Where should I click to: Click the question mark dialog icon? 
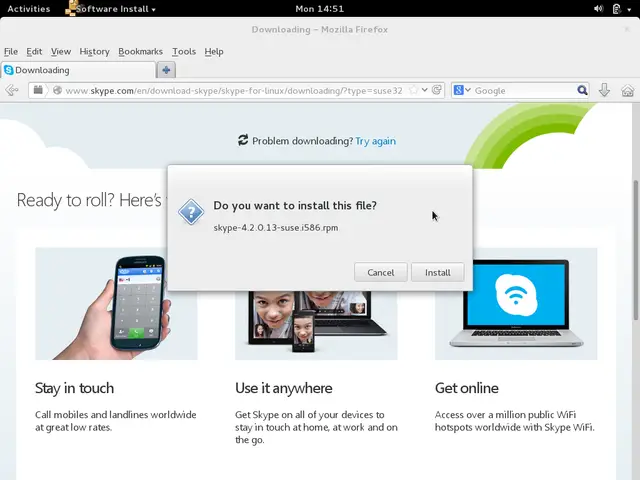[x=191, y=212]
